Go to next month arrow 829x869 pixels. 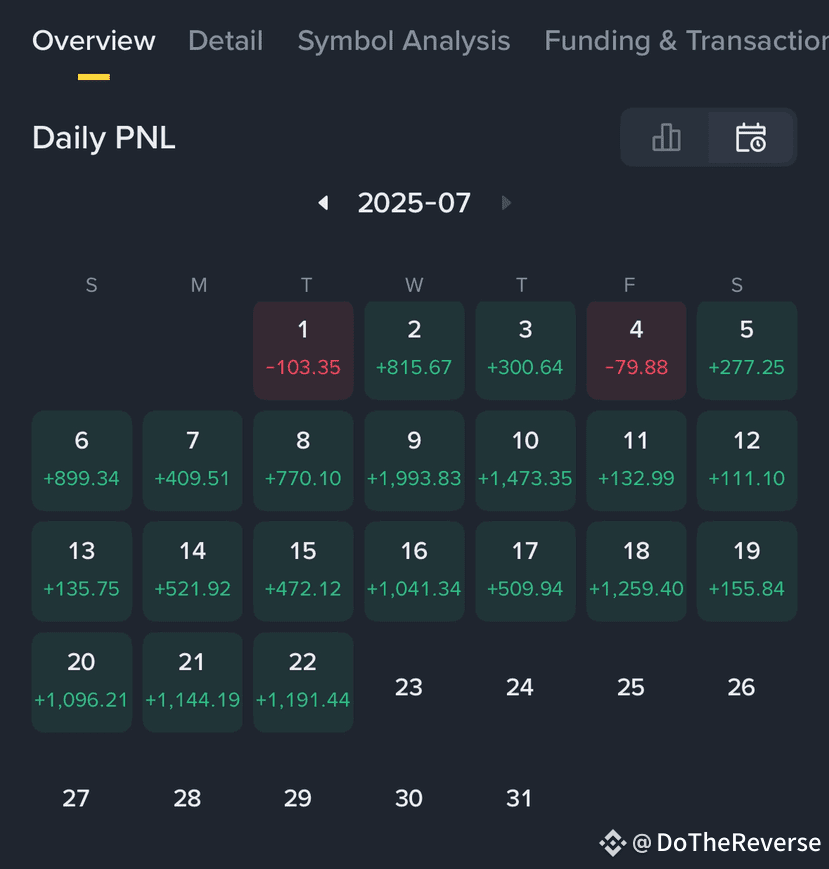[505, 203]
